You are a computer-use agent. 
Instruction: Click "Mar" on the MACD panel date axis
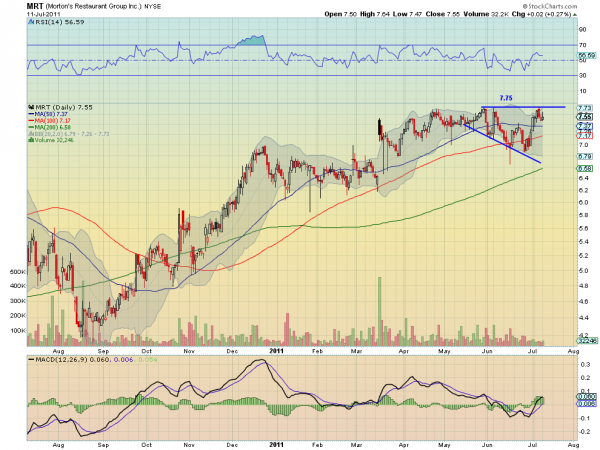[357, 445]
